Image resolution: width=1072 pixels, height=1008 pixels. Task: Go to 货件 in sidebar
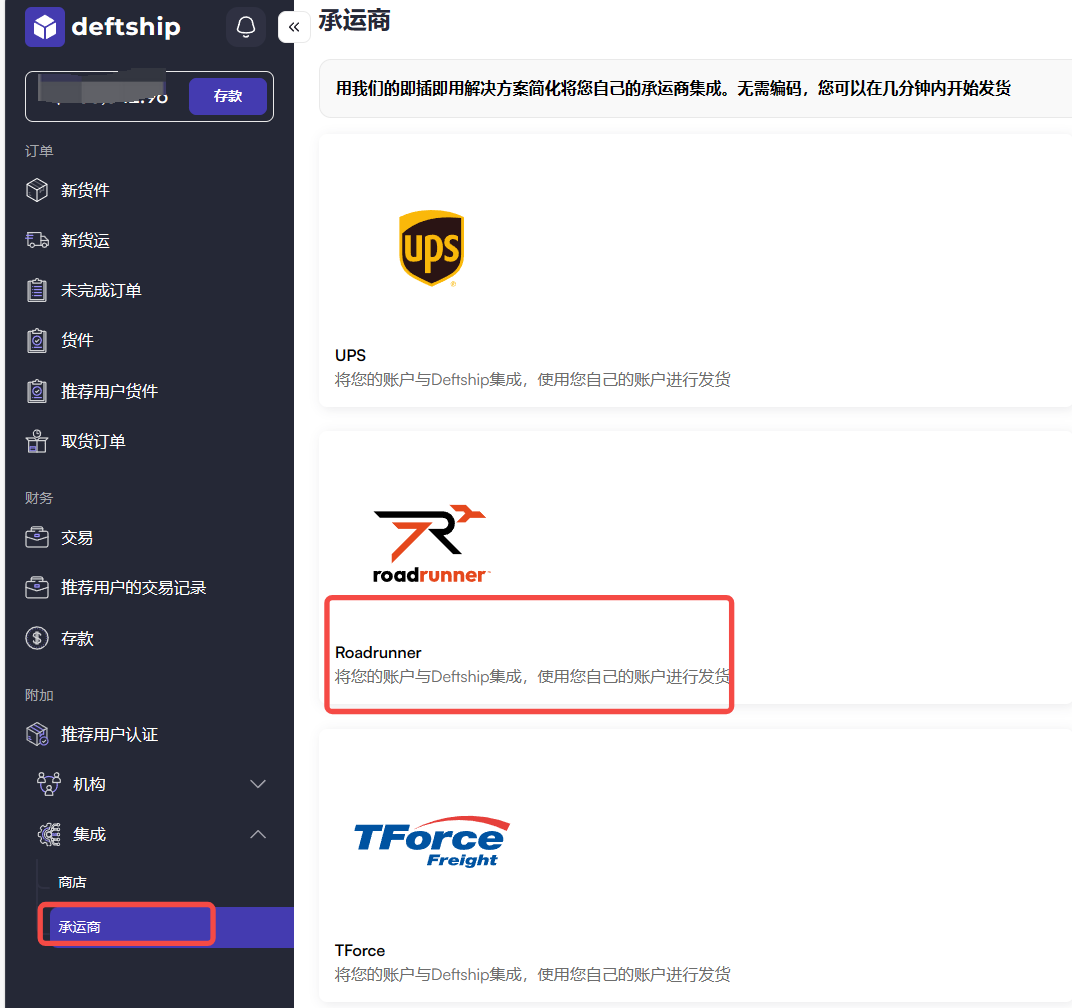(x=77, y=340)
